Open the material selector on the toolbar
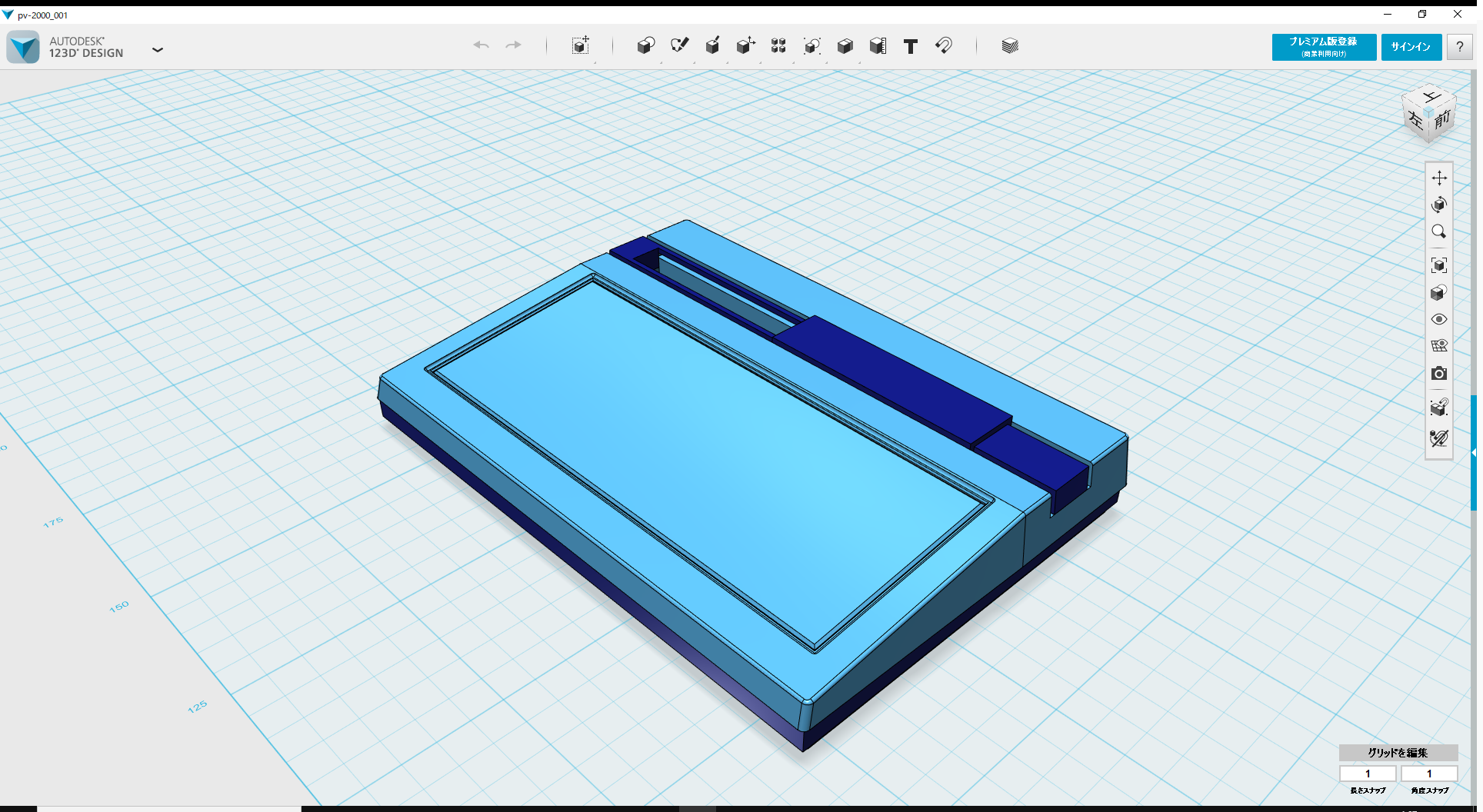 pos(1009,45)
